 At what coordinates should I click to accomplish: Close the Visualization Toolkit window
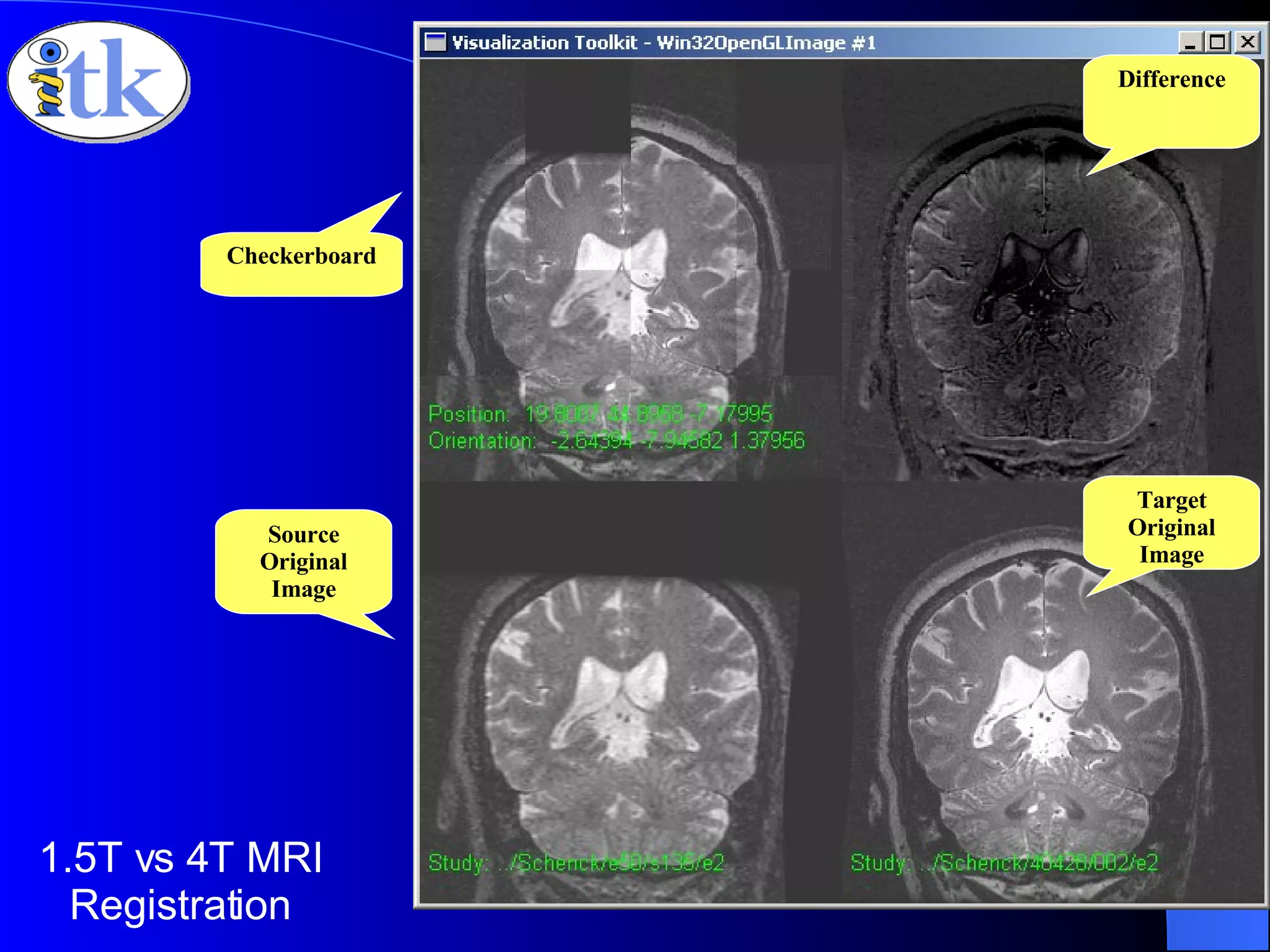(x=1247, y=43)
